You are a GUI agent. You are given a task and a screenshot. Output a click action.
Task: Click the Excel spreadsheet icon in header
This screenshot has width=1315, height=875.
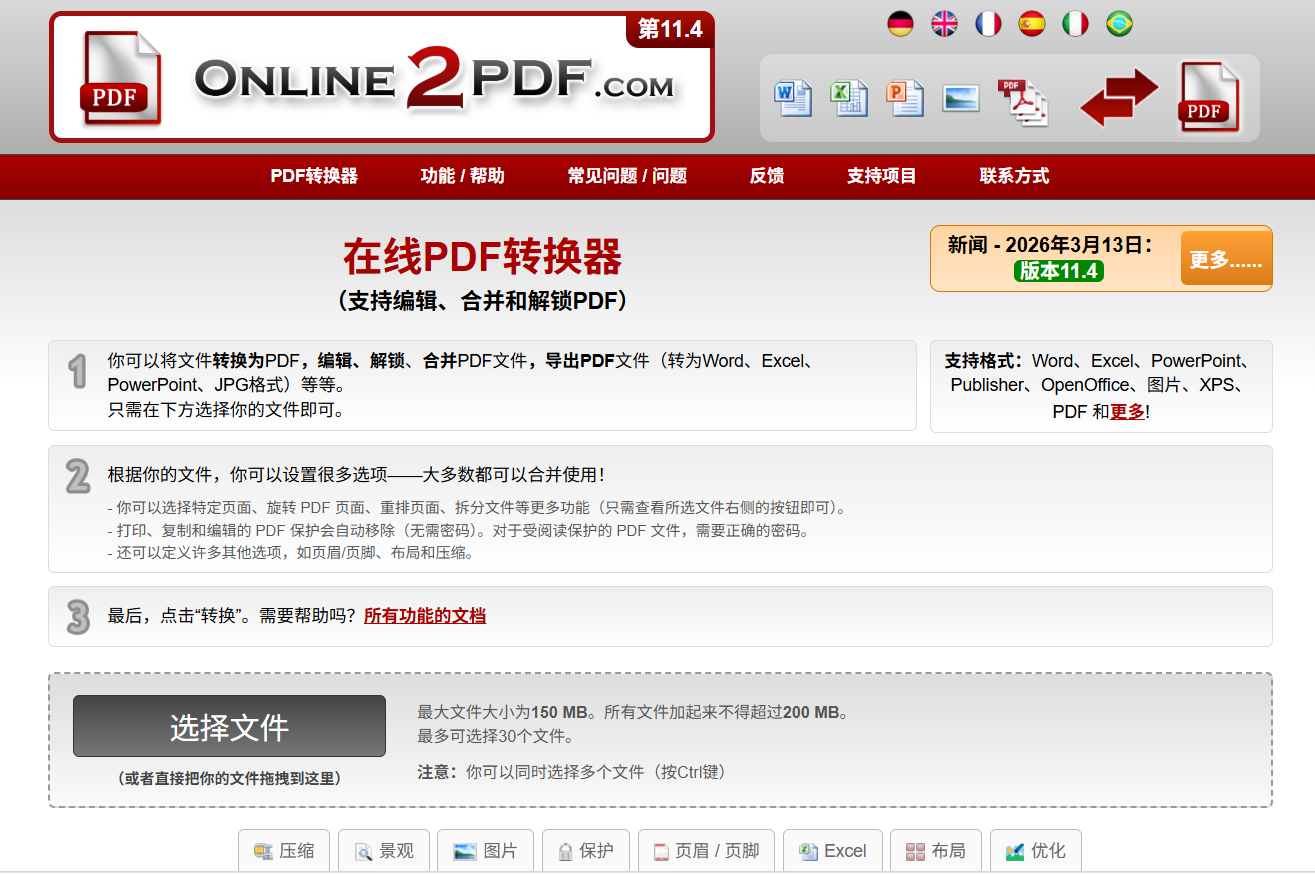pyautogui.click(x=849, y=98)
